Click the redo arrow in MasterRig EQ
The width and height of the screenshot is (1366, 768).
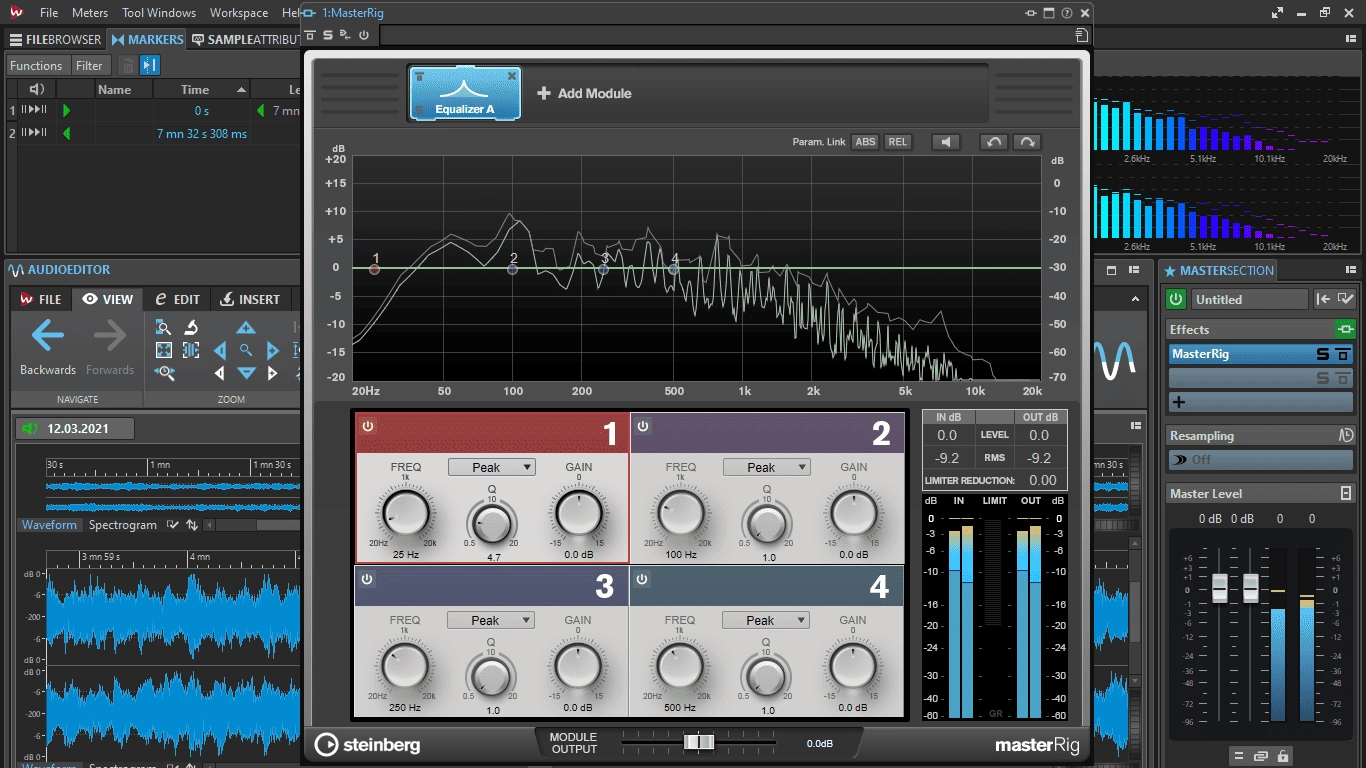click(x=1027, y=142)
